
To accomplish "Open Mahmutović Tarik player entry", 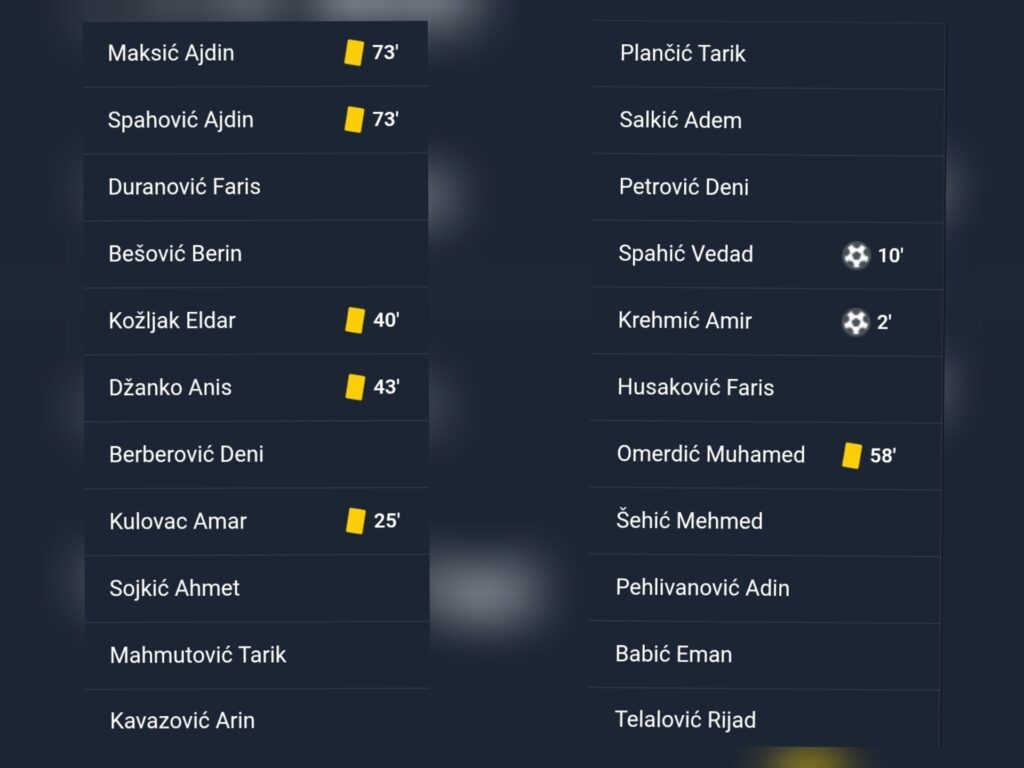I will [198, 655].
